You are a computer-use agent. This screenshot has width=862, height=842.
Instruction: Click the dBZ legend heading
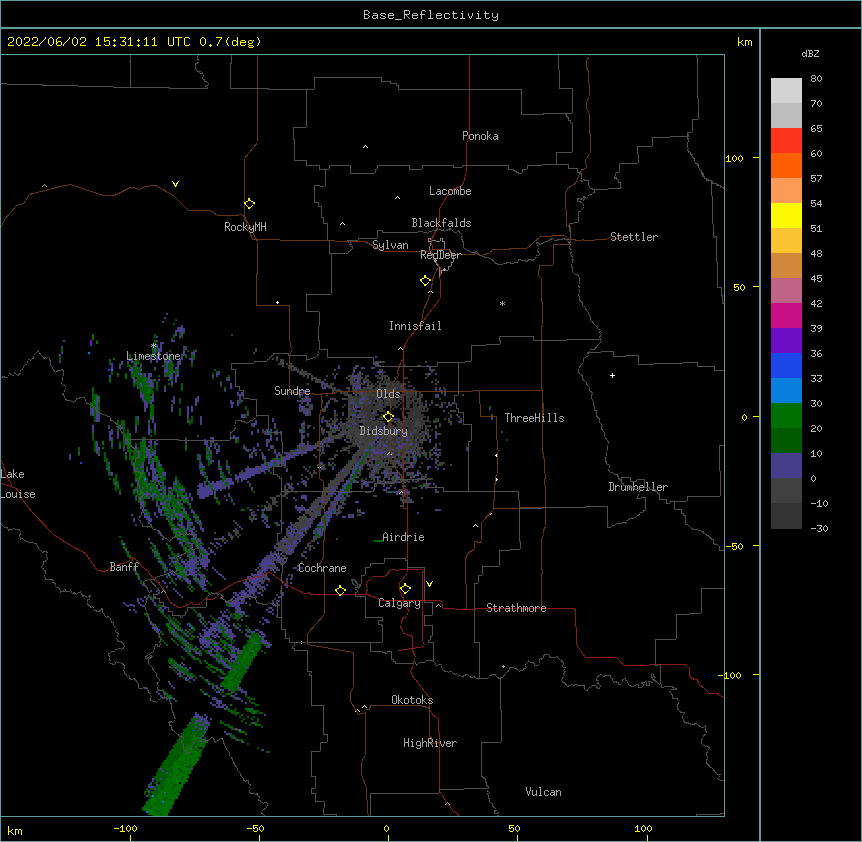810,53
